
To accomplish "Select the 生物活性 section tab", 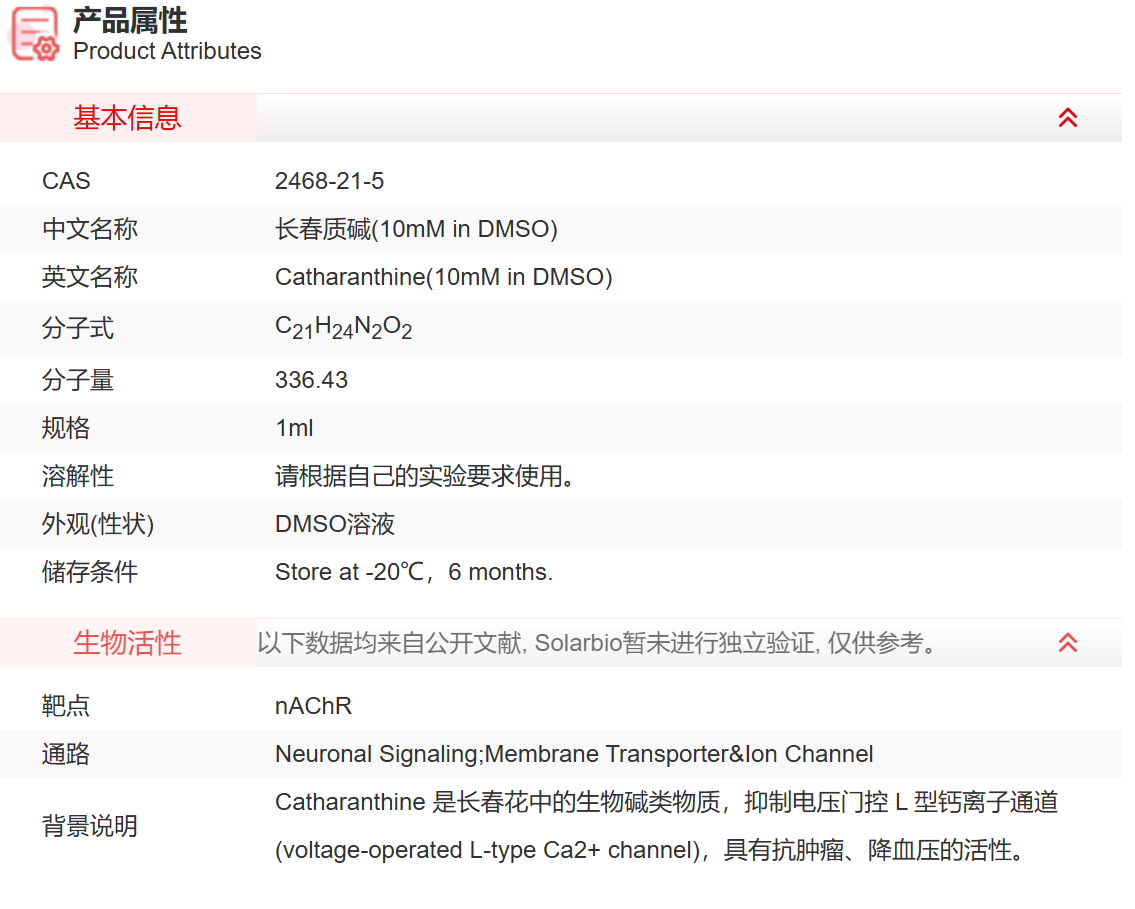I will point(125,642).
